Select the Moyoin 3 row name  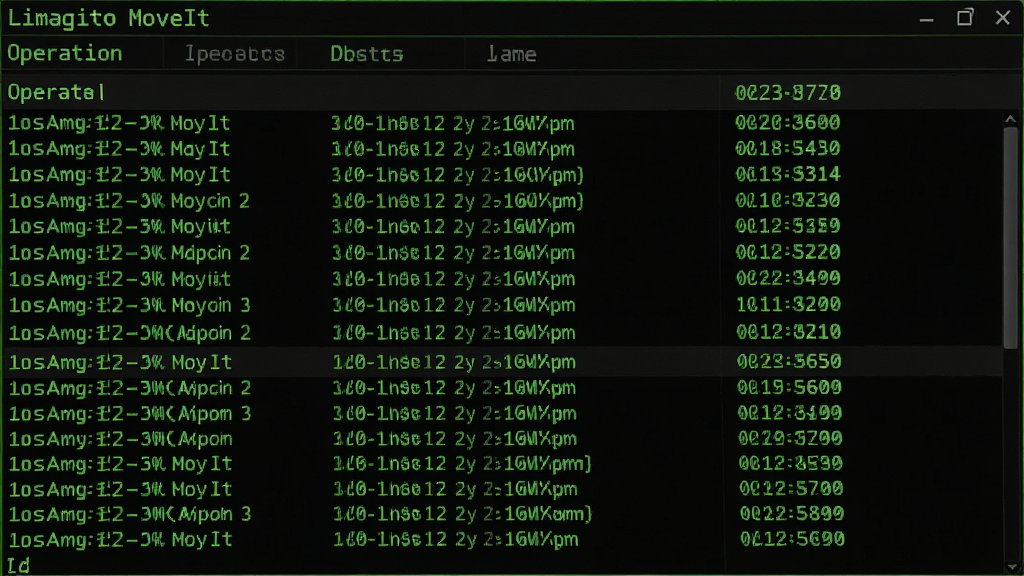[211, 306]
